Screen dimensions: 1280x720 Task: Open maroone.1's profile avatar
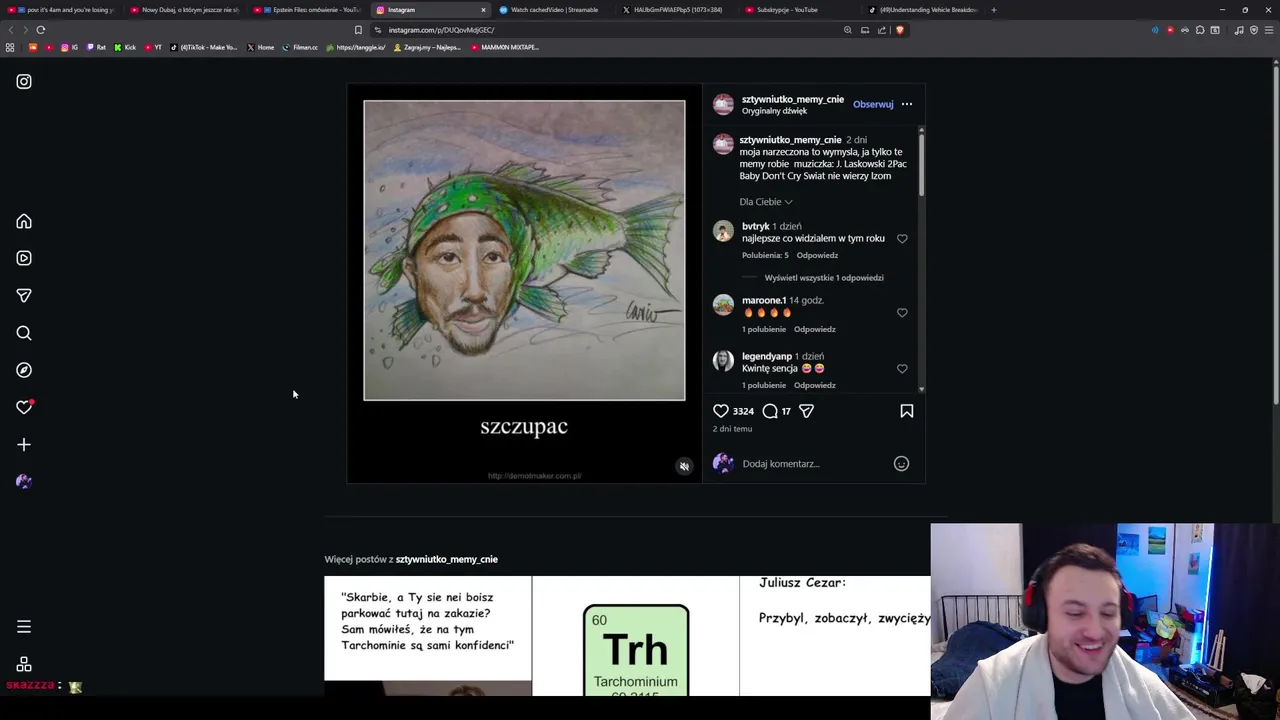coord(723,305)
